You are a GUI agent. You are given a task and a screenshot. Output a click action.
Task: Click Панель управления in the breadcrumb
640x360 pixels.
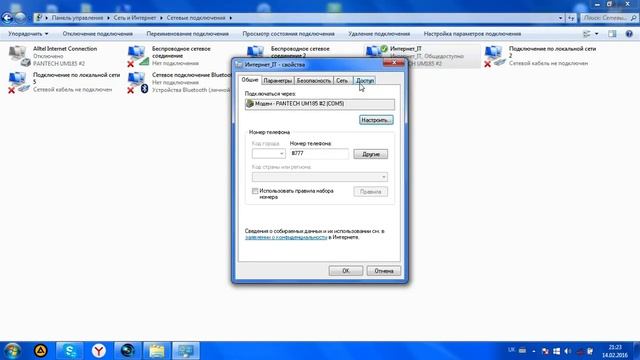(x=77, y=18)
